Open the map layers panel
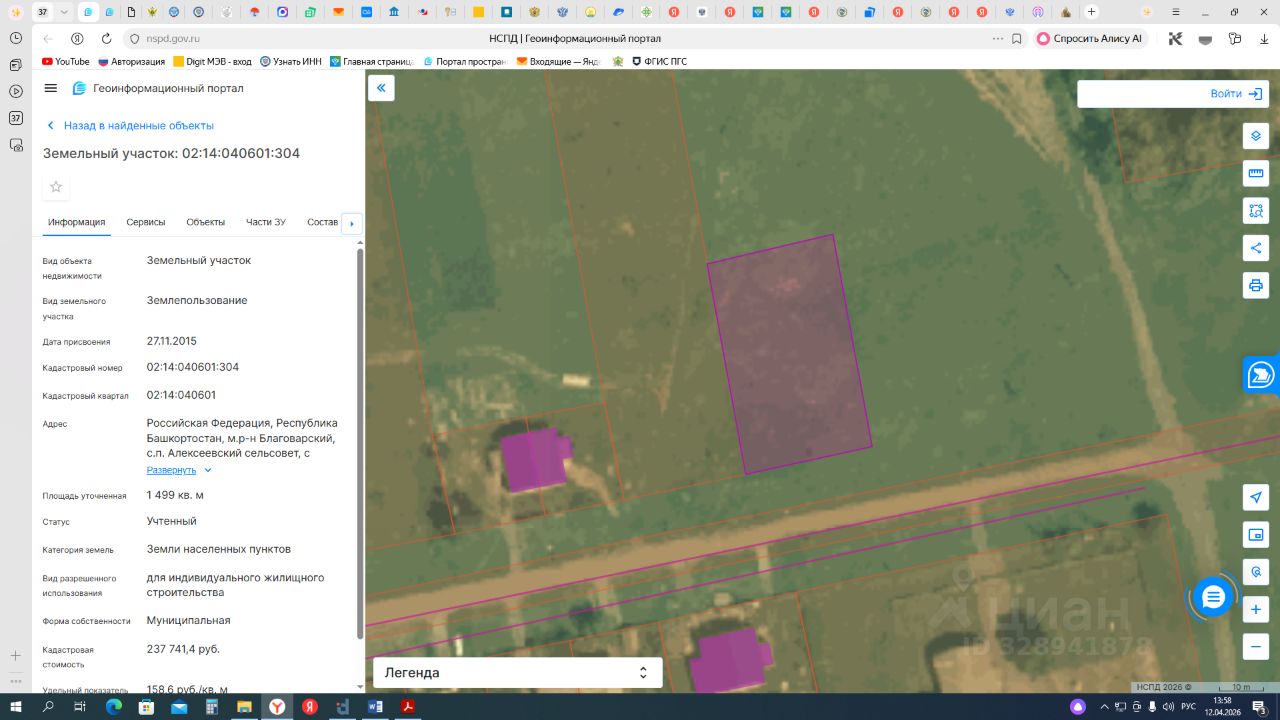This screenshot has width=1280, height=720. [1256, 136]
